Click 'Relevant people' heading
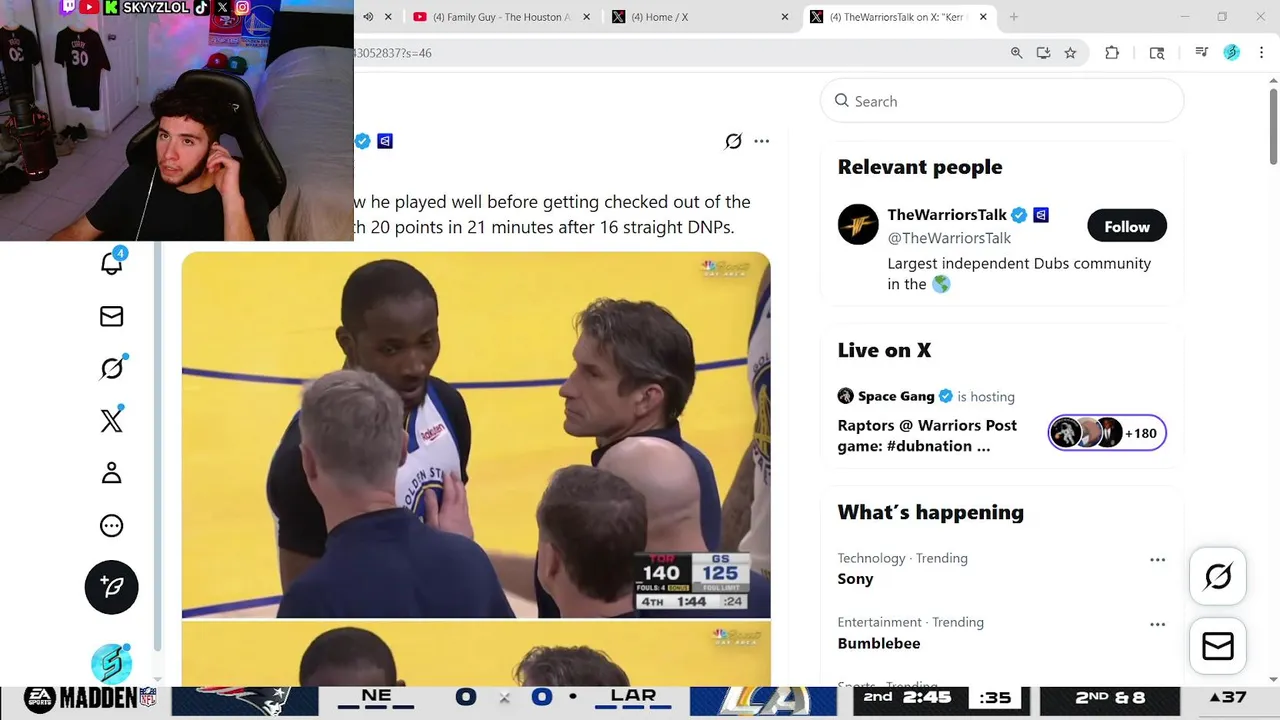1280x720 pixels. [920, 167]
